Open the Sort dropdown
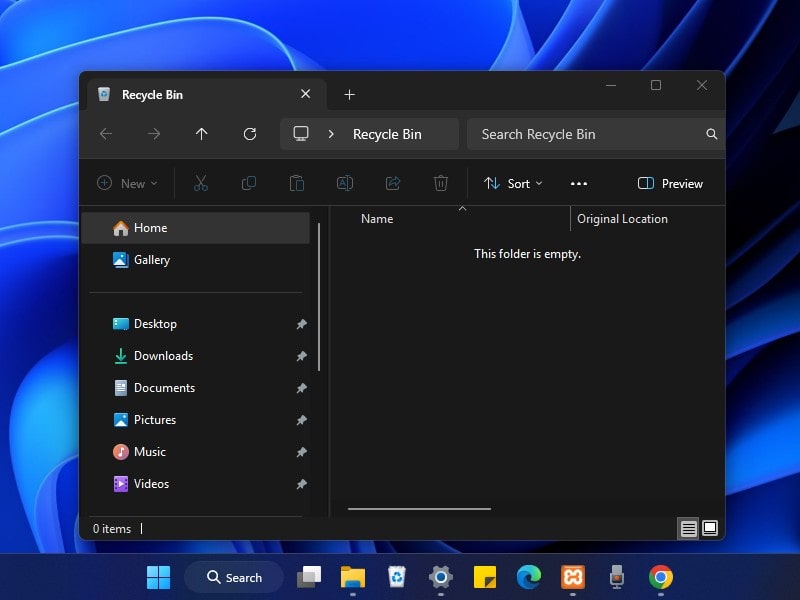Viewport: 800px width, 600px height. 513,183
